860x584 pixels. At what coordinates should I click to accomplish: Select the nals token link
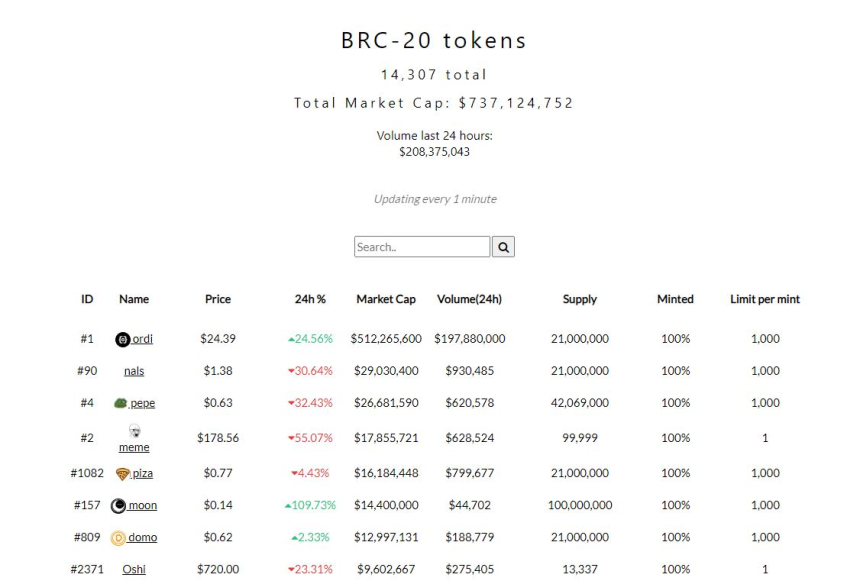coord(133,370)
